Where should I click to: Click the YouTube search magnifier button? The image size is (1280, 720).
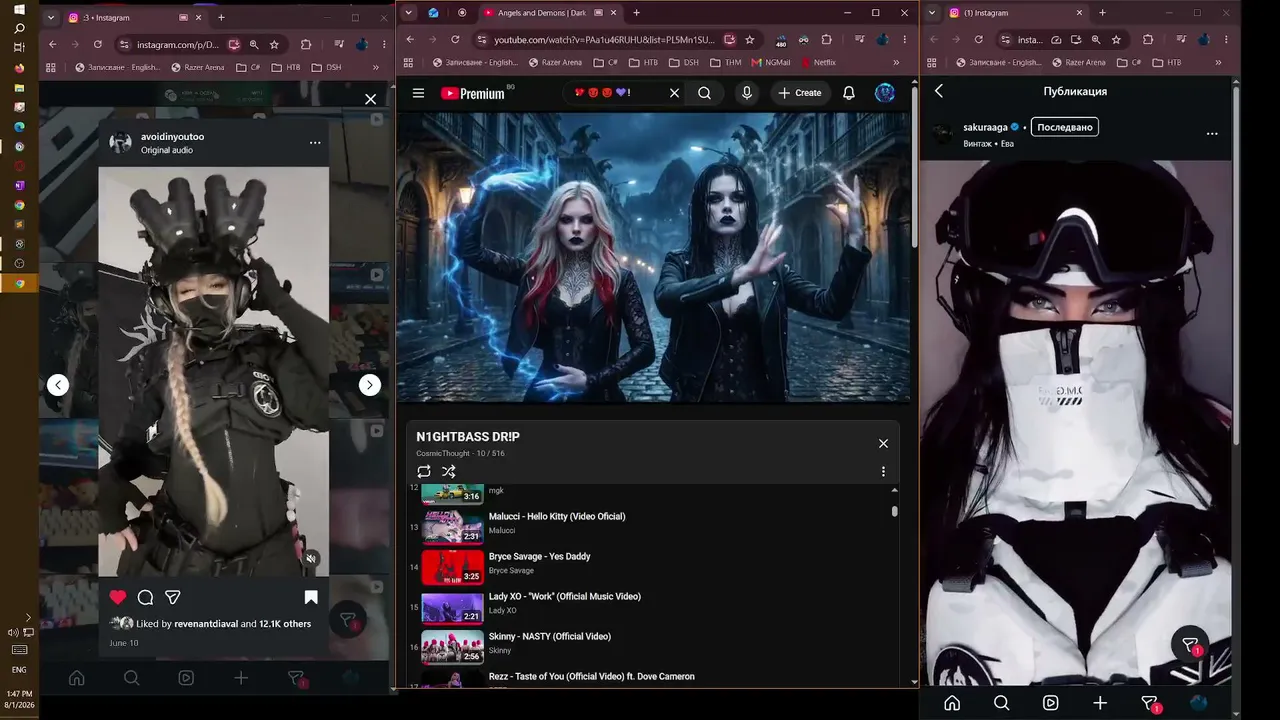point(705,93)
